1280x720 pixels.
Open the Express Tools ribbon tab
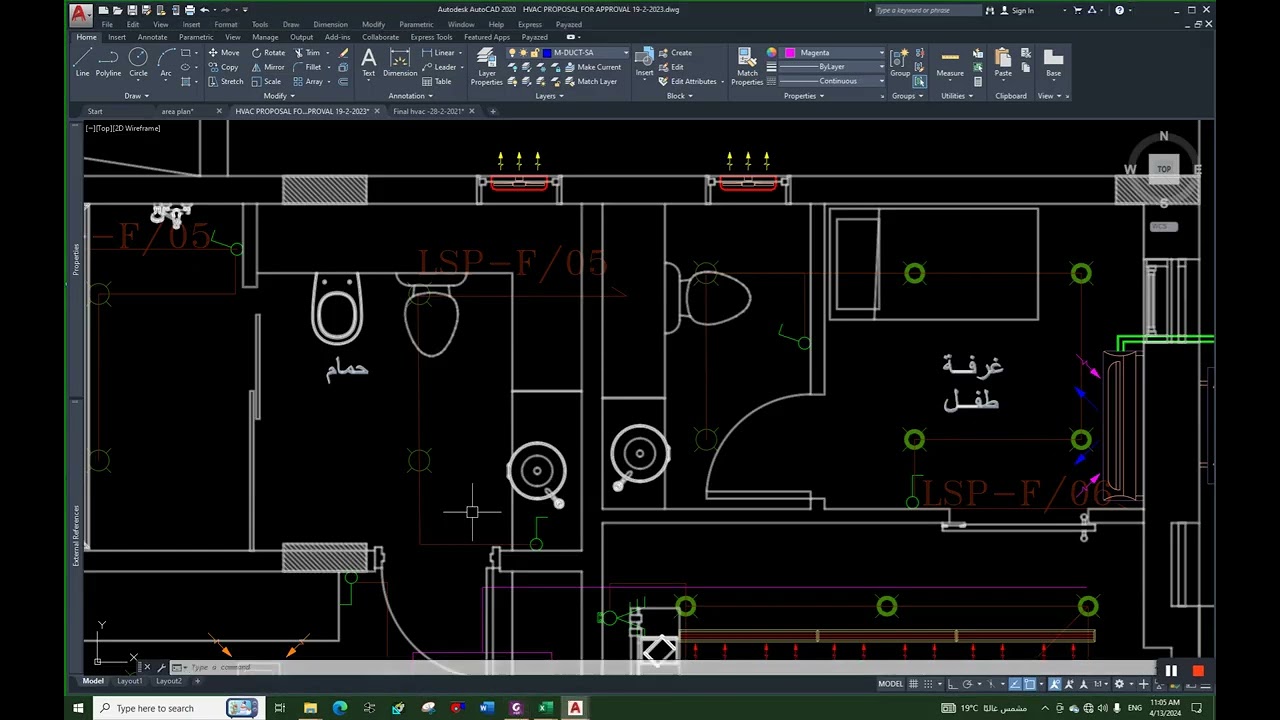pyautogui.click(x=431, y=37)
